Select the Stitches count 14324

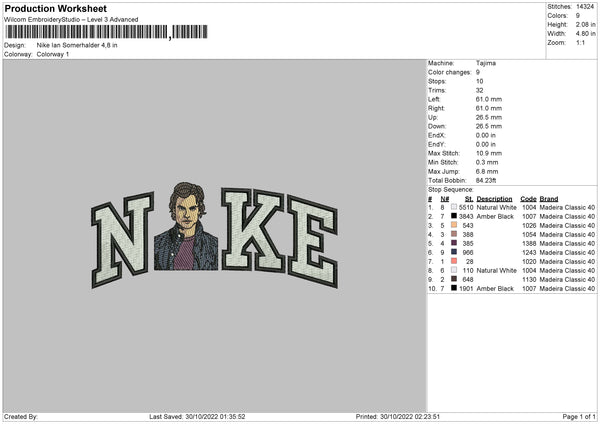[585, 7]
